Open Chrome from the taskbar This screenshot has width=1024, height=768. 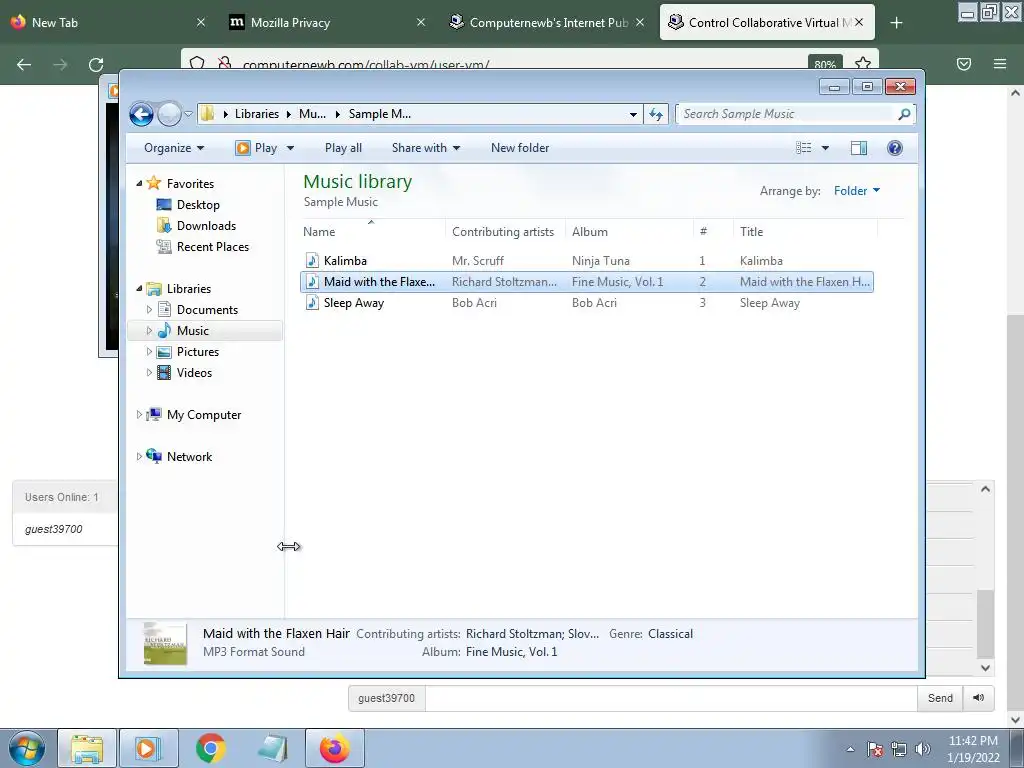[210, 748]
